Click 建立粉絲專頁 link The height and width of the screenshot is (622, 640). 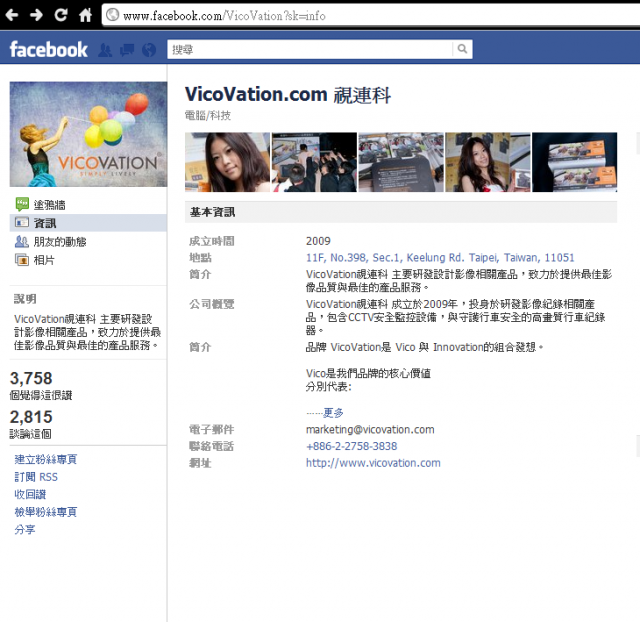click(x=46, y=459)
